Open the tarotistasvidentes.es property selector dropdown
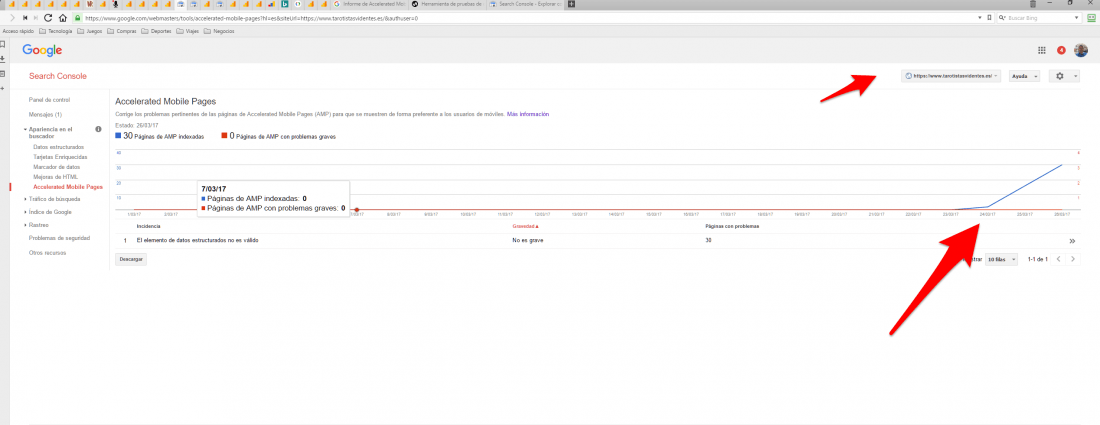Viewport: 1100px width, 425px height. click(x=951, y=76)
